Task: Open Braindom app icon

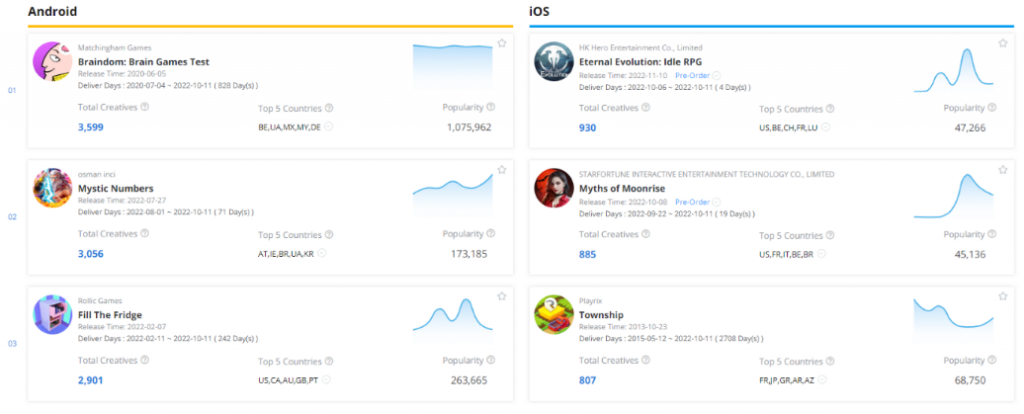Action: (x=52, y=61)
